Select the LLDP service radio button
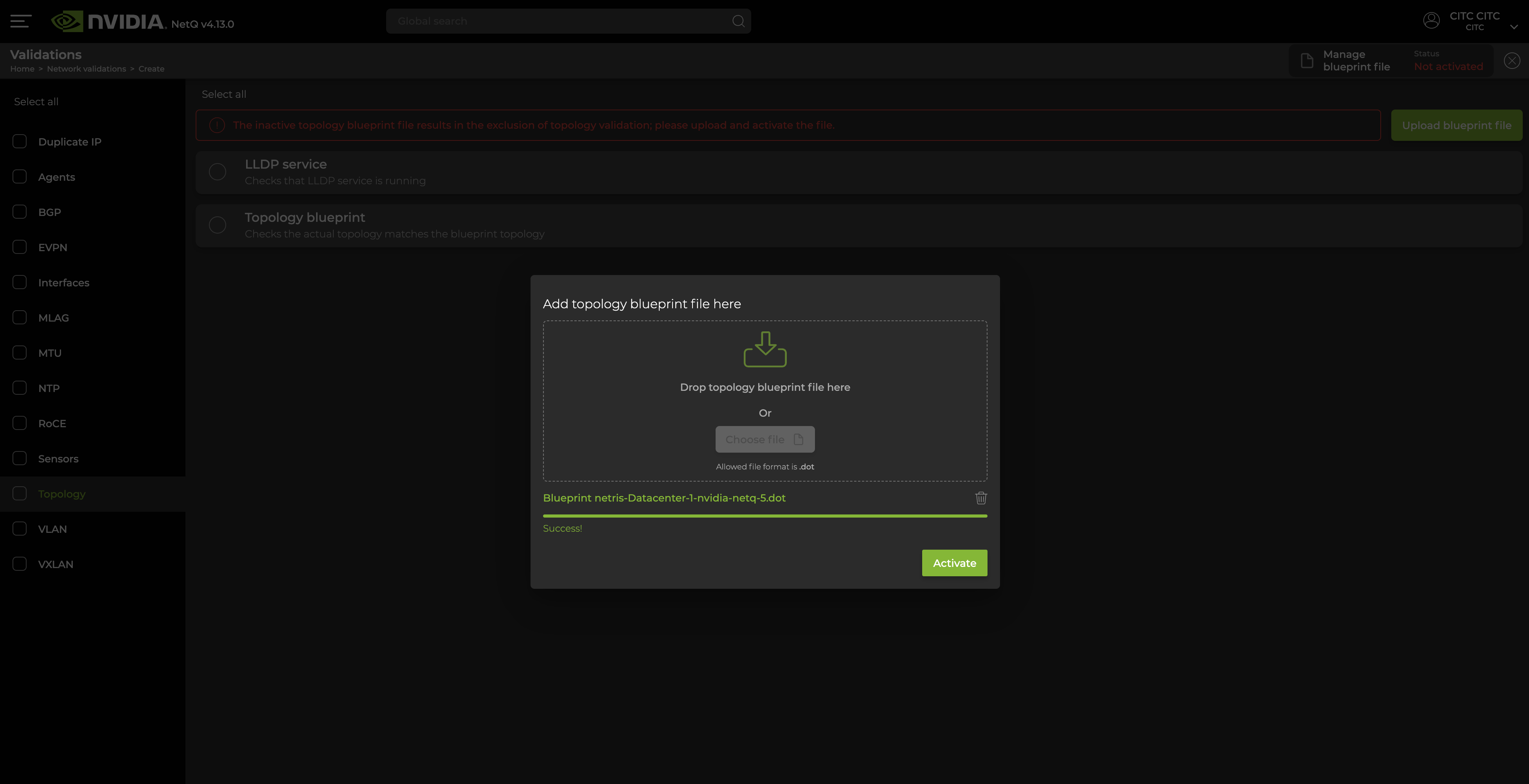The width and height of the screenshot is (1529, 784). tap(217, 172)
